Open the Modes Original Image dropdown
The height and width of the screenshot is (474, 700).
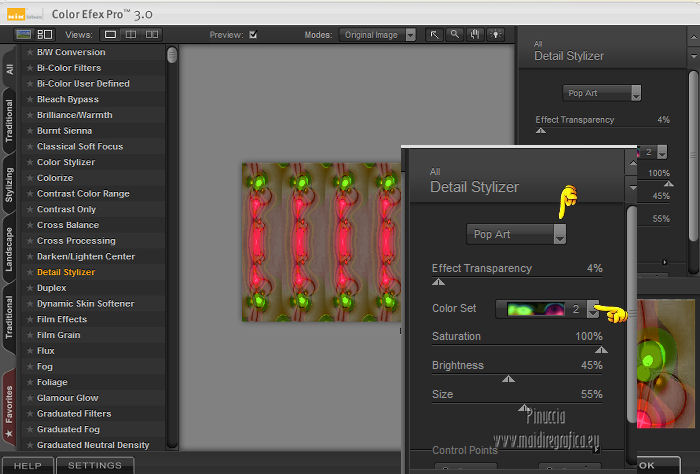click(x=377, y=35)
